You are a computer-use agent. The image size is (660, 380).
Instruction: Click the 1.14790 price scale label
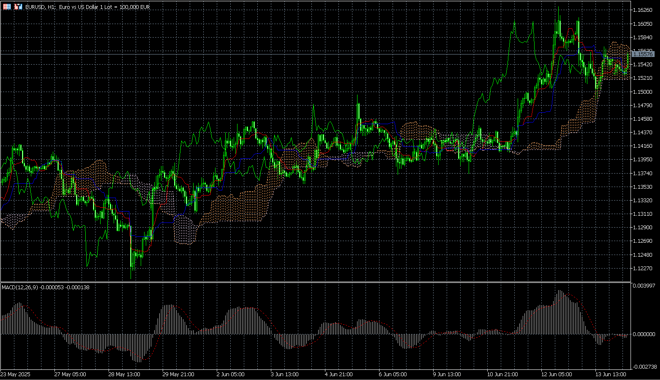[642, 105]
